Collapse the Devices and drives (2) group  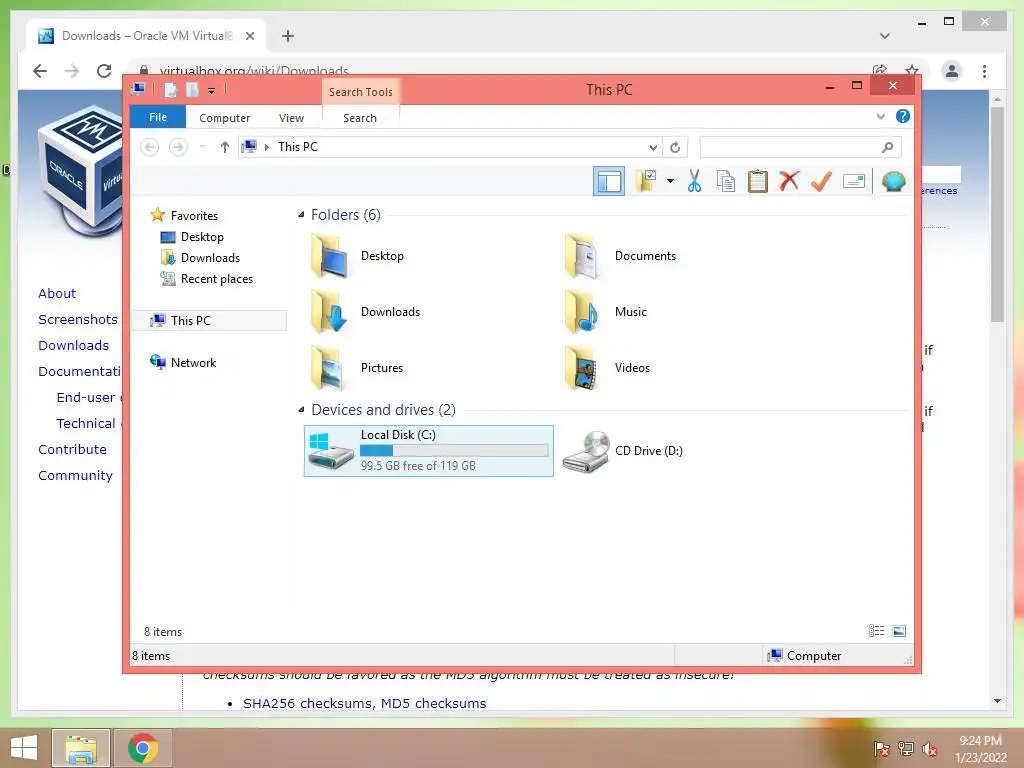click(x=301, y=409)
